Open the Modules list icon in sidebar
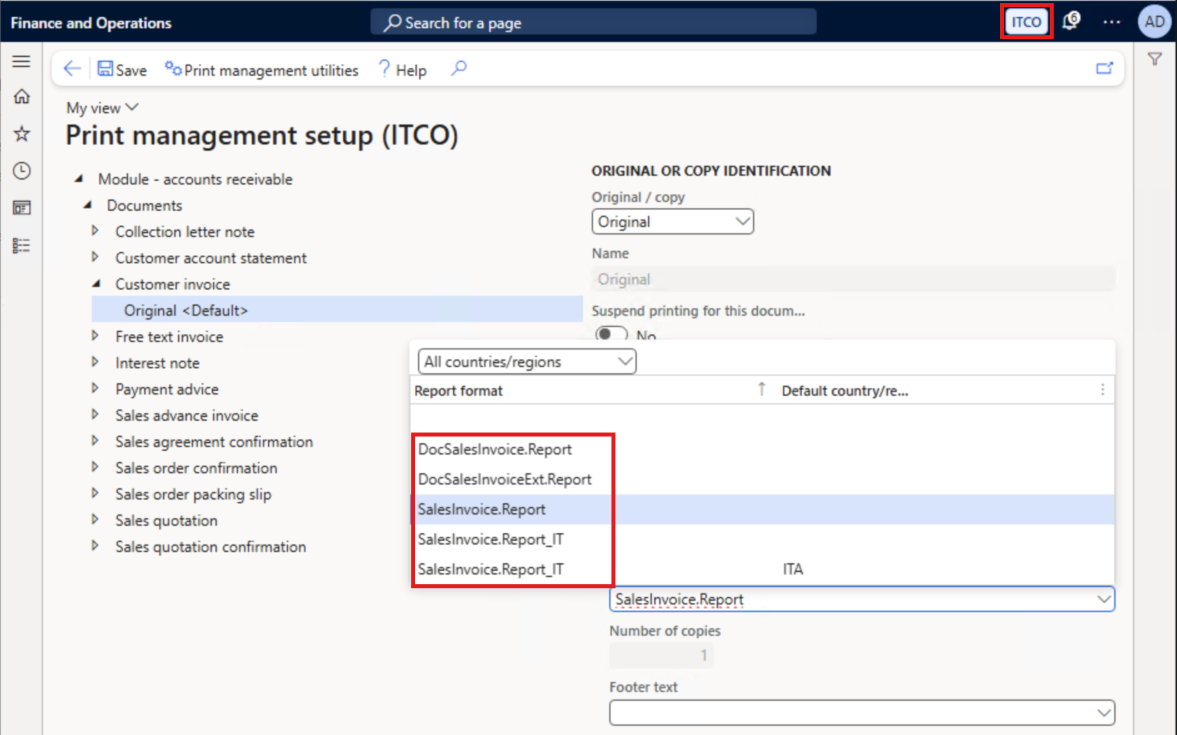 pyautogui.click(x=21, y=245)
